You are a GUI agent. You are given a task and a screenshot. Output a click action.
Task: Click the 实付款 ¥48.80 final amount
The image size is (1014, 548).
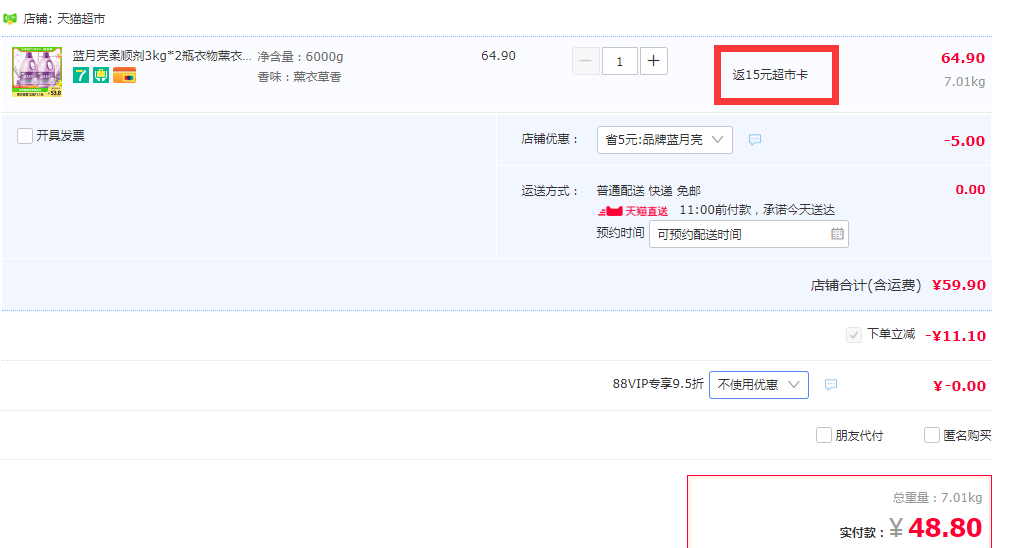[x=911, y=529]
